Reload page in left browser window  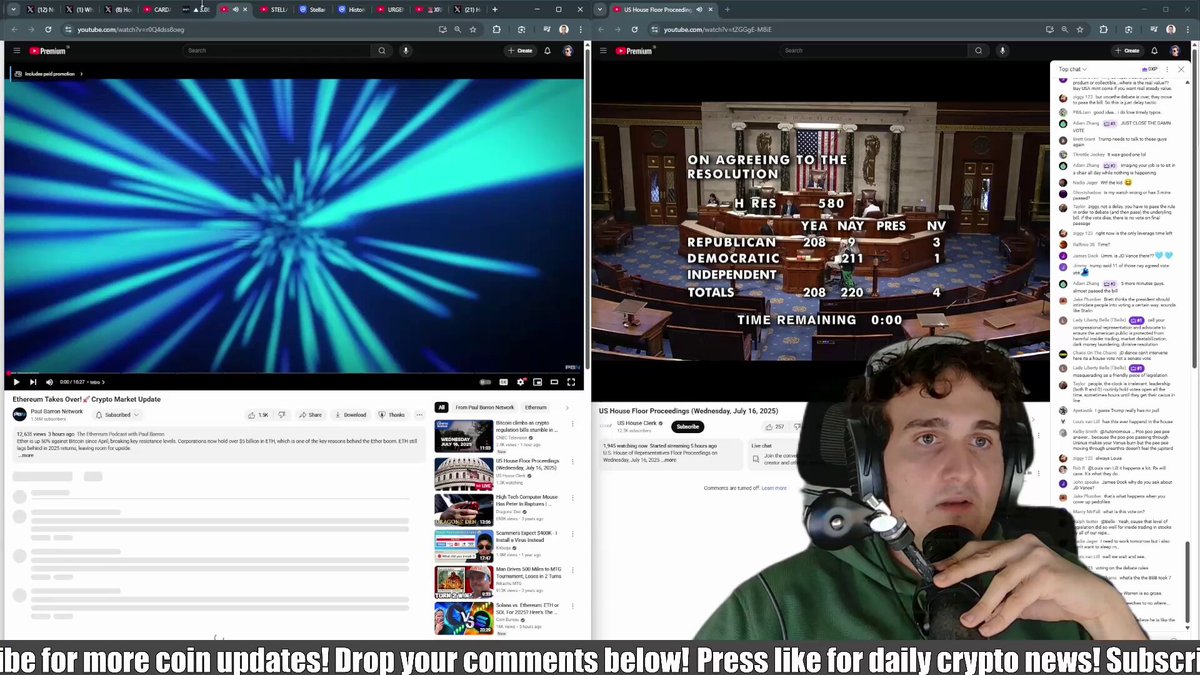click(x=47, y=29)
